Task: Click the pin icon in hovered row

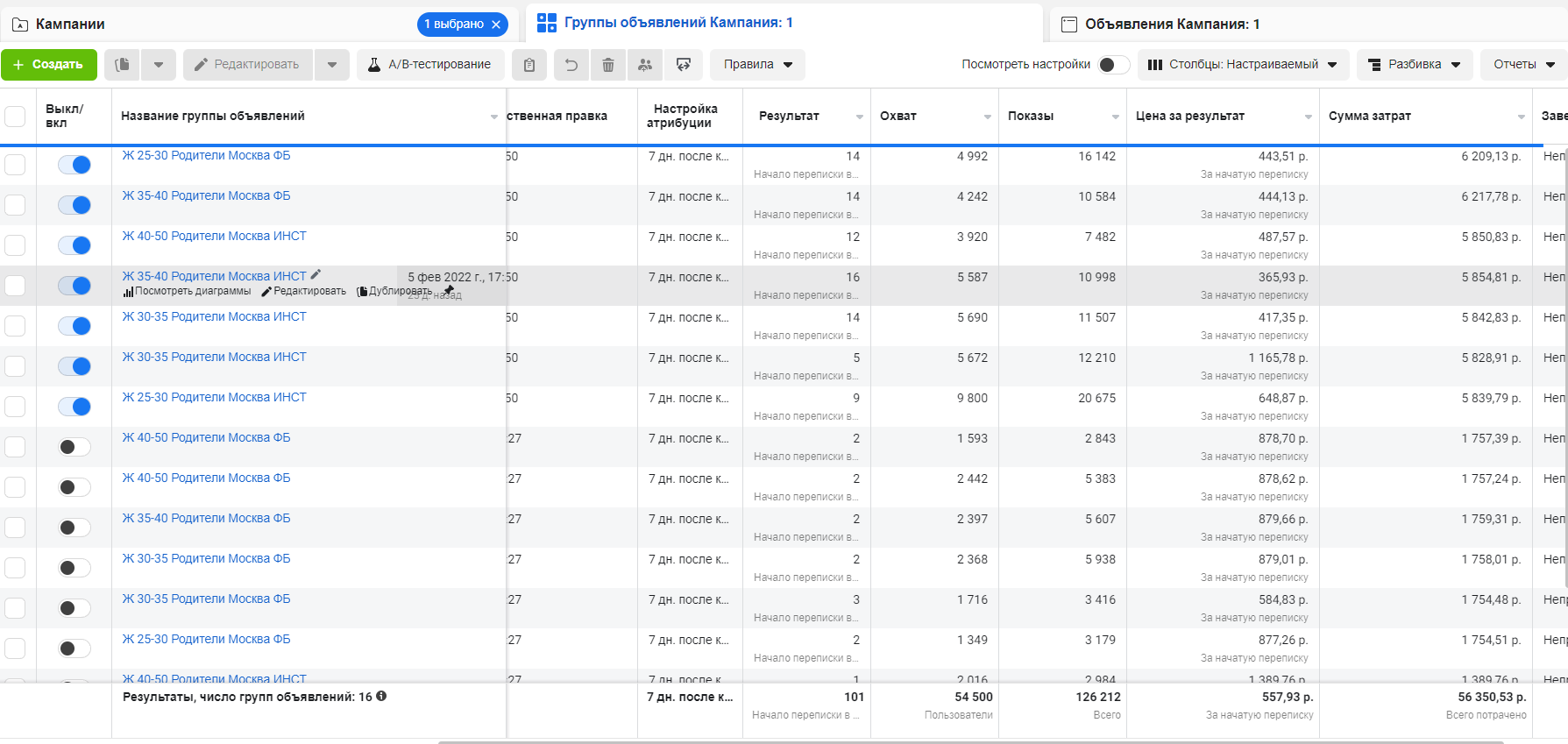Action: pyautogui.click(x=449, y=290)
